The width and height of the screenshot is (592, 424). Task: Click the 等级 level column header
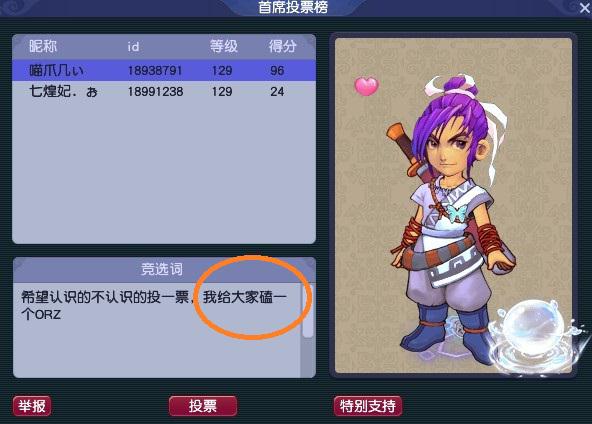[x=224, y=46]
